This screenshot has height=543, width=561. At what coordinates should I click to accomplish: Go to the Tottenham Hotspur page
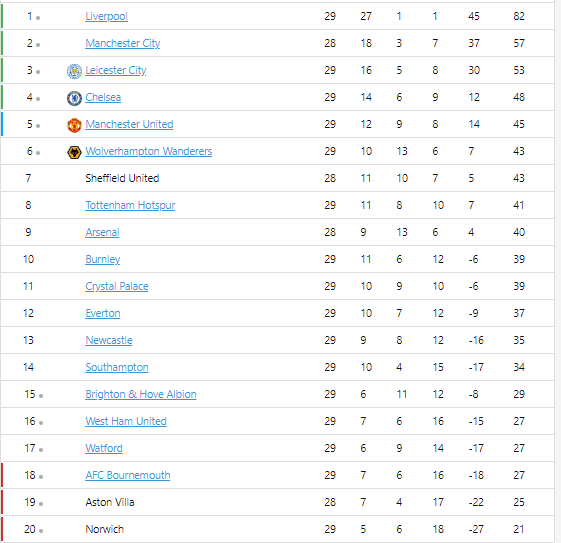(x=130, y=205)
